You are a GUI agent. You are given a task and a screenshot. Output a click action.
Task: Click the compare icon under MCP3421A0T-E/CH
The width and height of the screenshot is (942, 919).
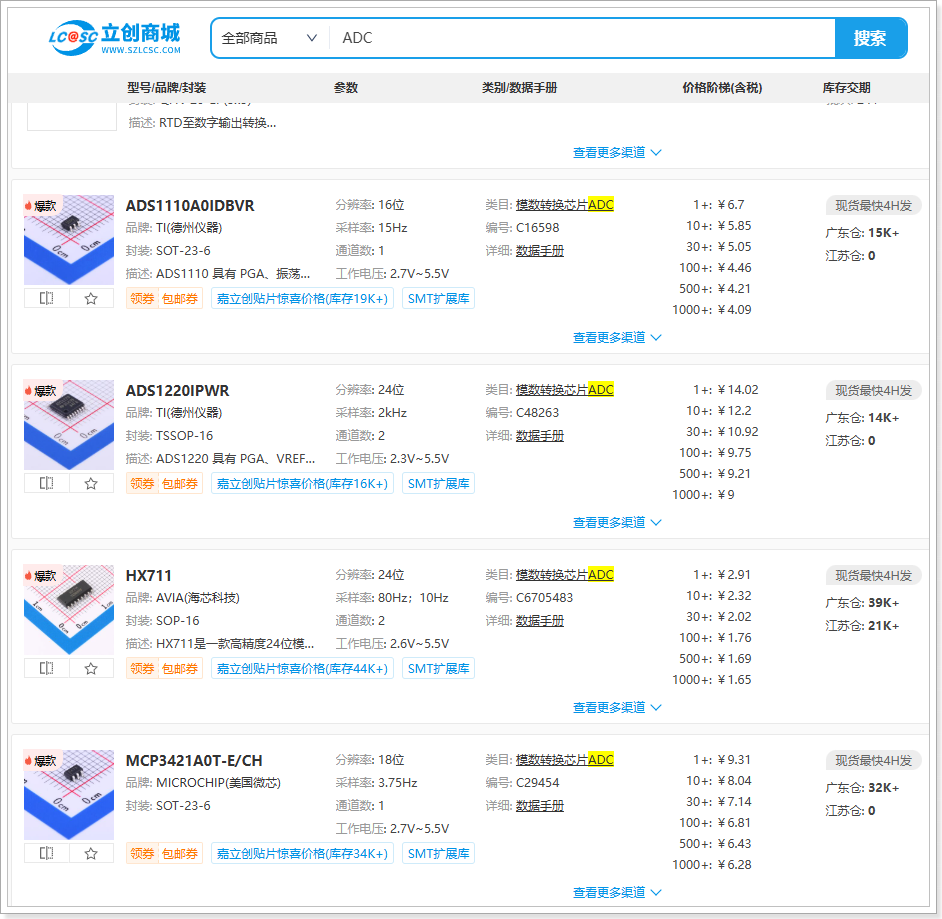coord(46,854)
